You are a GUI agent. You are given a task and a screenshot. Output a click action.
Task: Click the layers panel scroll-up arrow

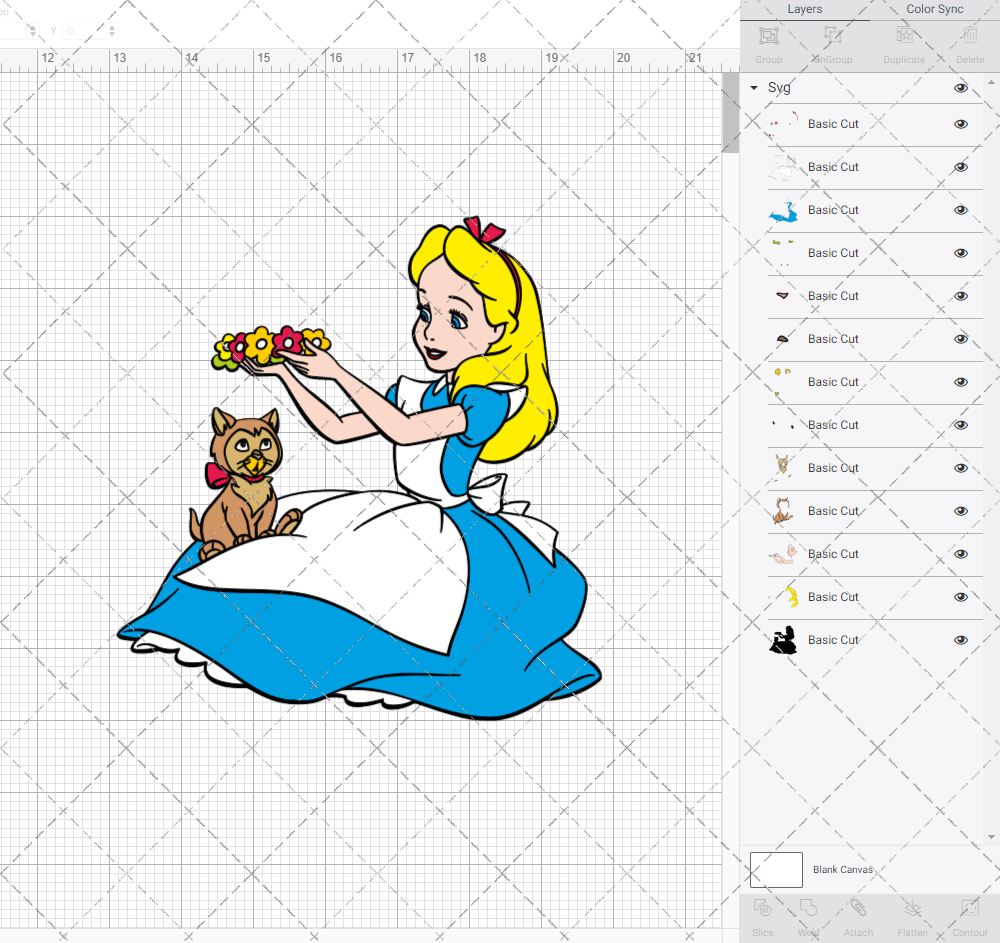pyautogui.click(x=990, y=83)
